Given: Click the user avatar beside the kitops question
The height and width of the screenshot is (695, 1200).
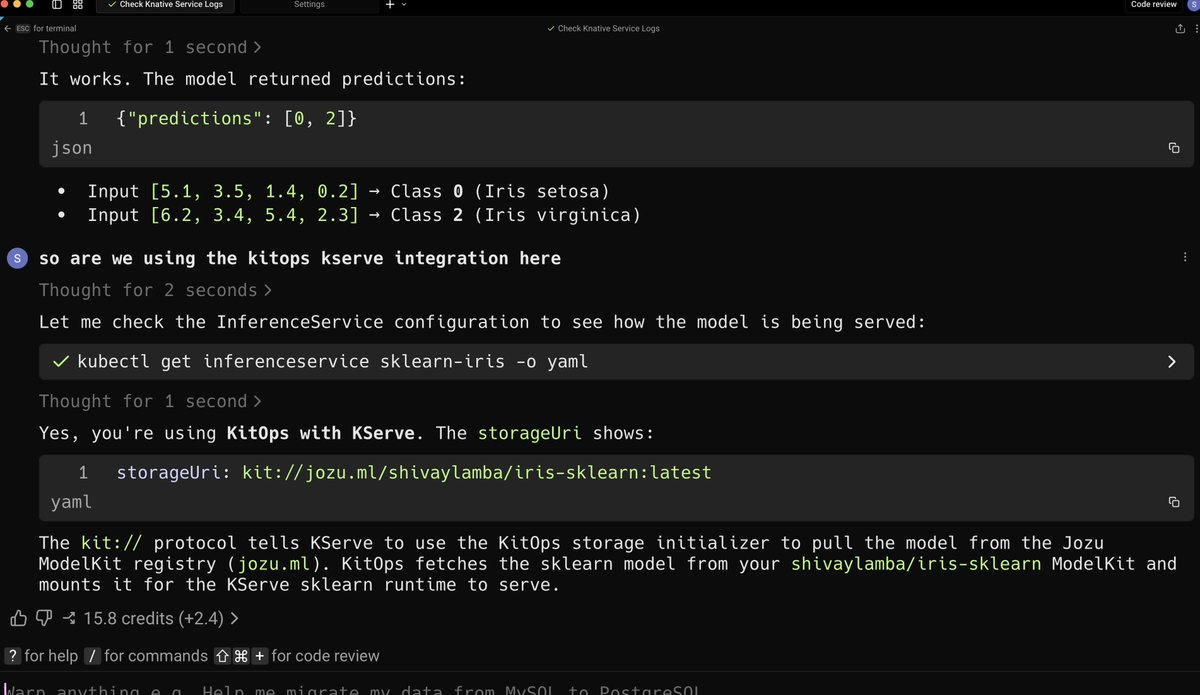Looking at the screenshot, I should (x=17, y=258).
